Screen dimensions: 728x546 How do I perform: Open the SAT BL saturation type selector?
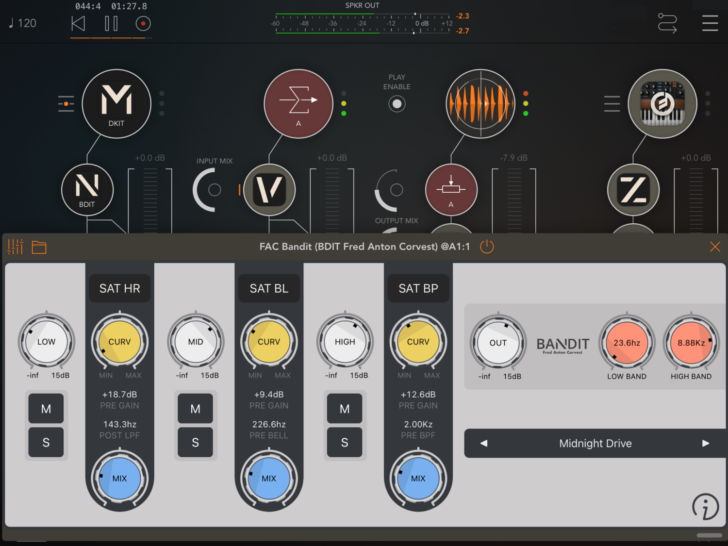tap(269, 288)
